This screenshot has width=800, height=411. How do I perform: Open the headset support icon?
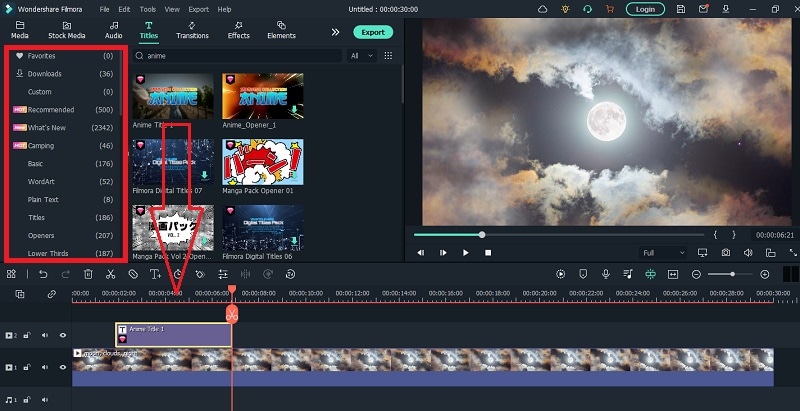587,9
